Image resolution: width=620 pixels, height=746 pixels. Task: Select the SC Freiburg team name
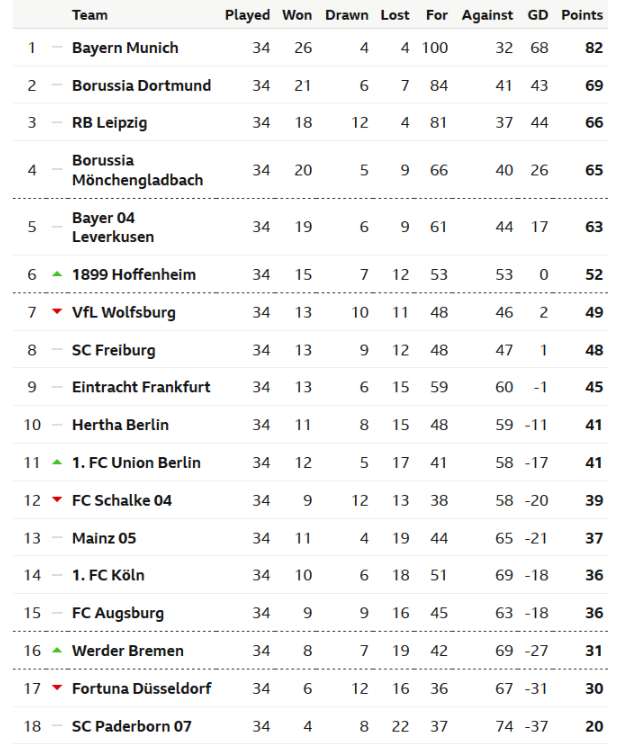(x=113, y=350)
